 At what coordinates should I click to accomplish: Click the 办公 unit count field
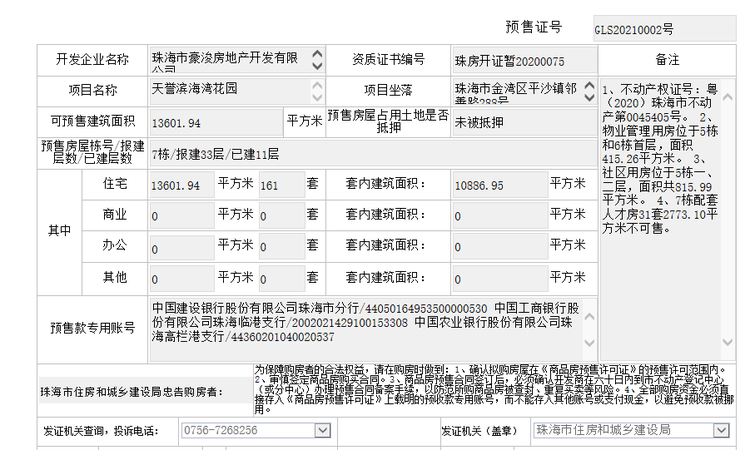282,247
